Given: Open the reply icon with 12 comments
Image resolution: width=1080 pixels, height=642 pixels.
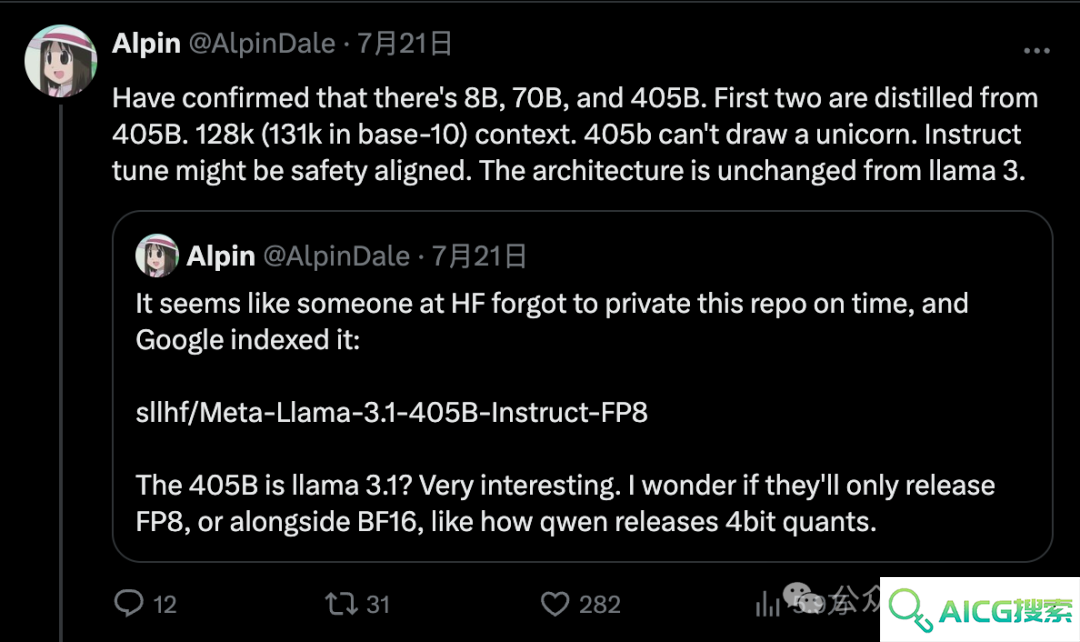Looking at the screenshot, I should tap(129, 603).
